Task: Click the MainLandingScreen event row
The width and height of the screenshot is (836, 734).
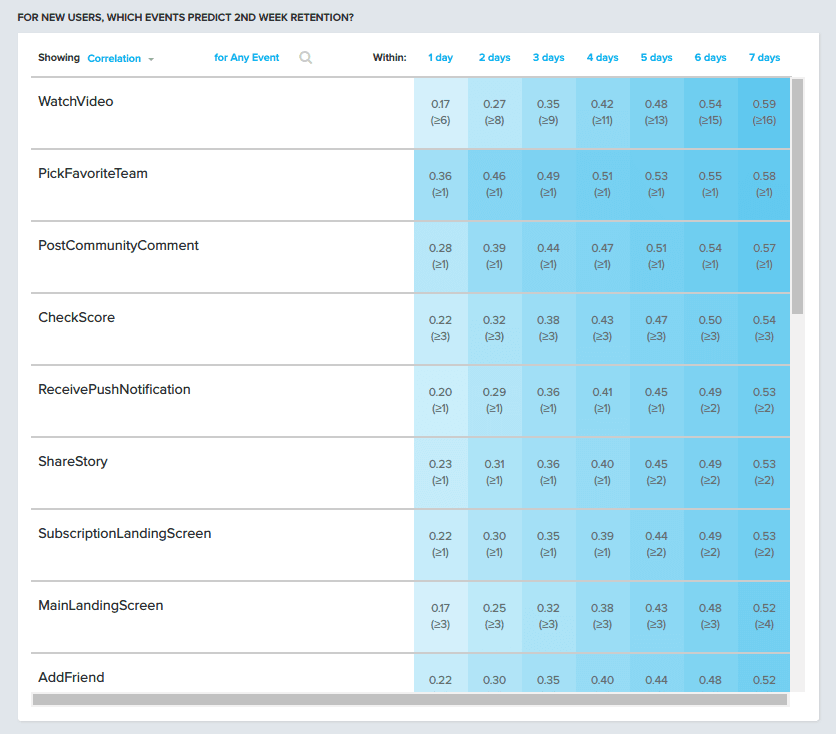Action: (x=100, y=606)
